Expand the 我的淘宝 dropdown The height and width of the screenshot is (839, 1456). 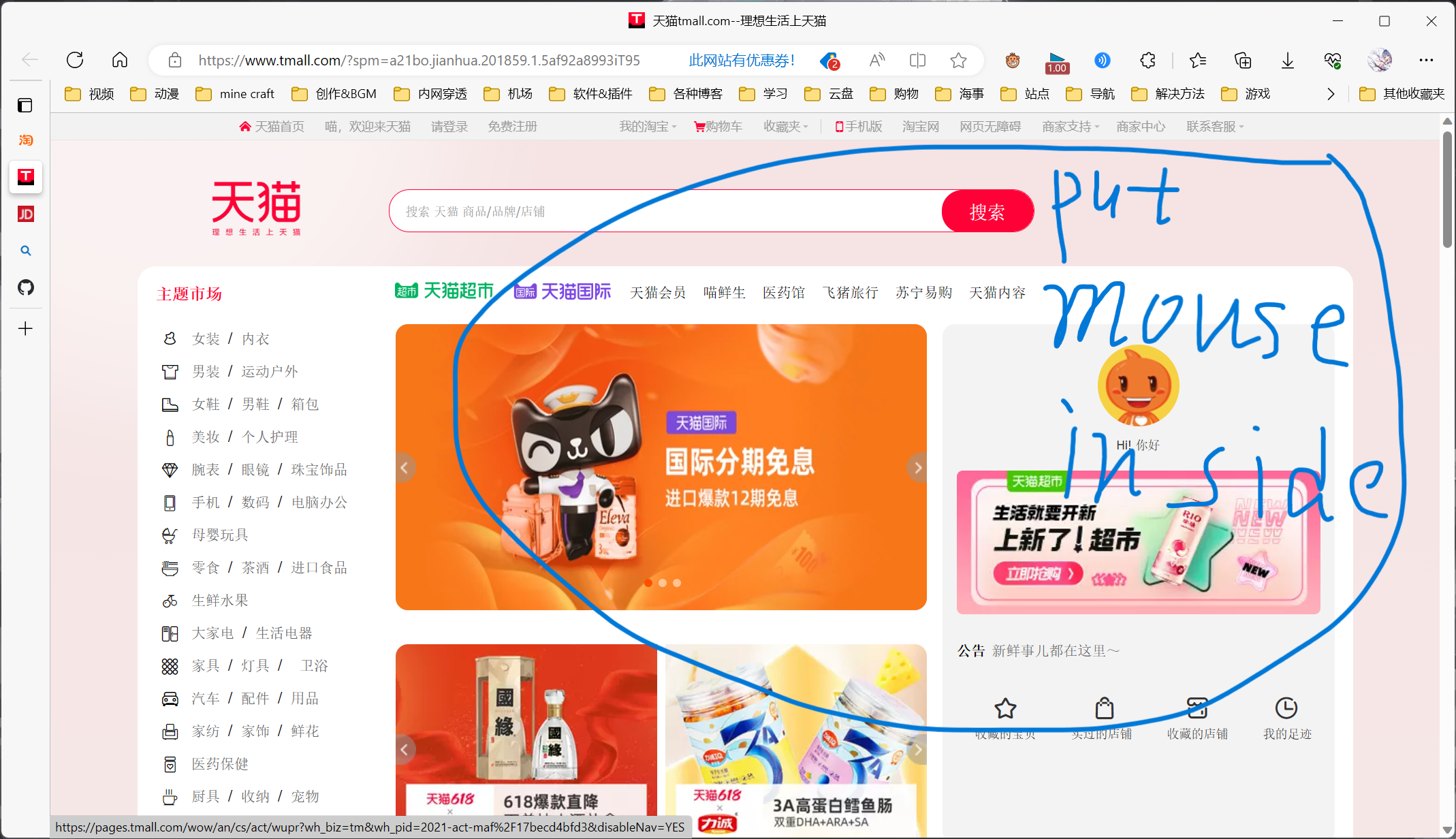point(647,127)
